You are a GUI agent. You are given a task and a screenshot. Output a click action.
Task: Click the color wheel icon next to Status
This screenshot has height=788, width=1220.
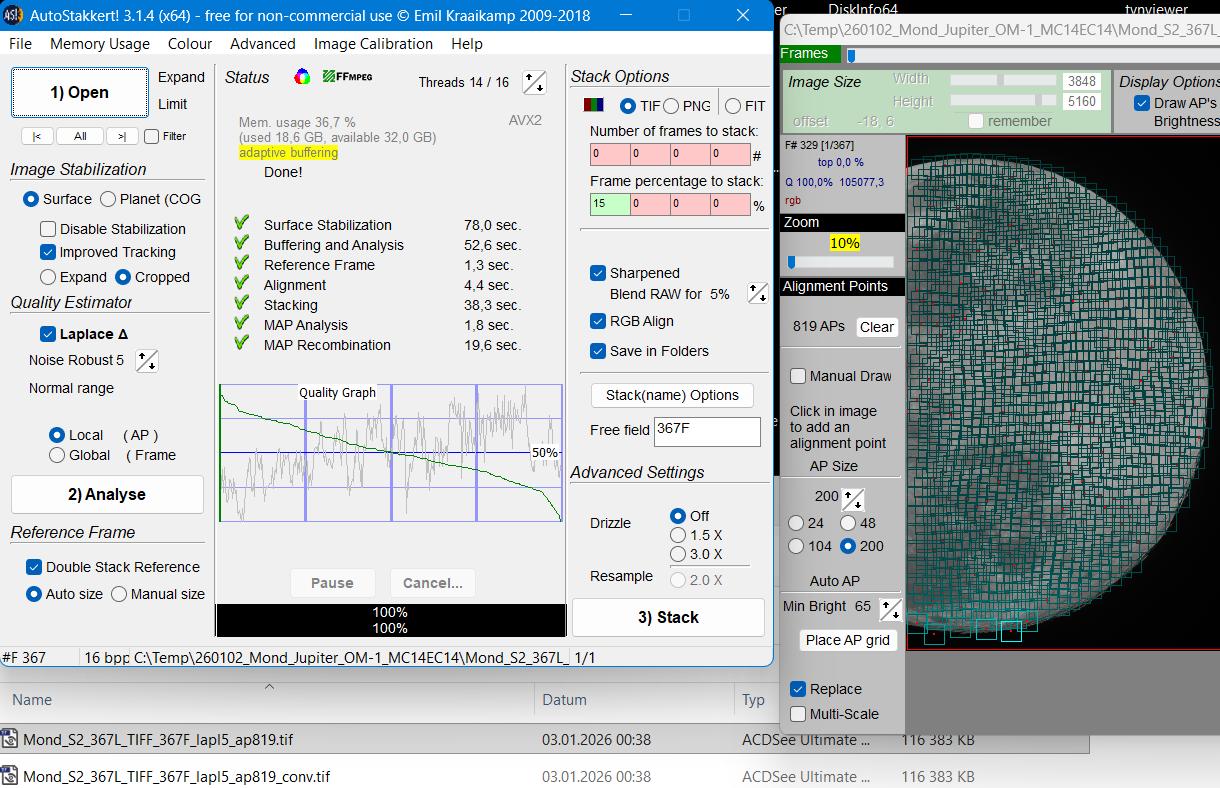click(302, 77)
